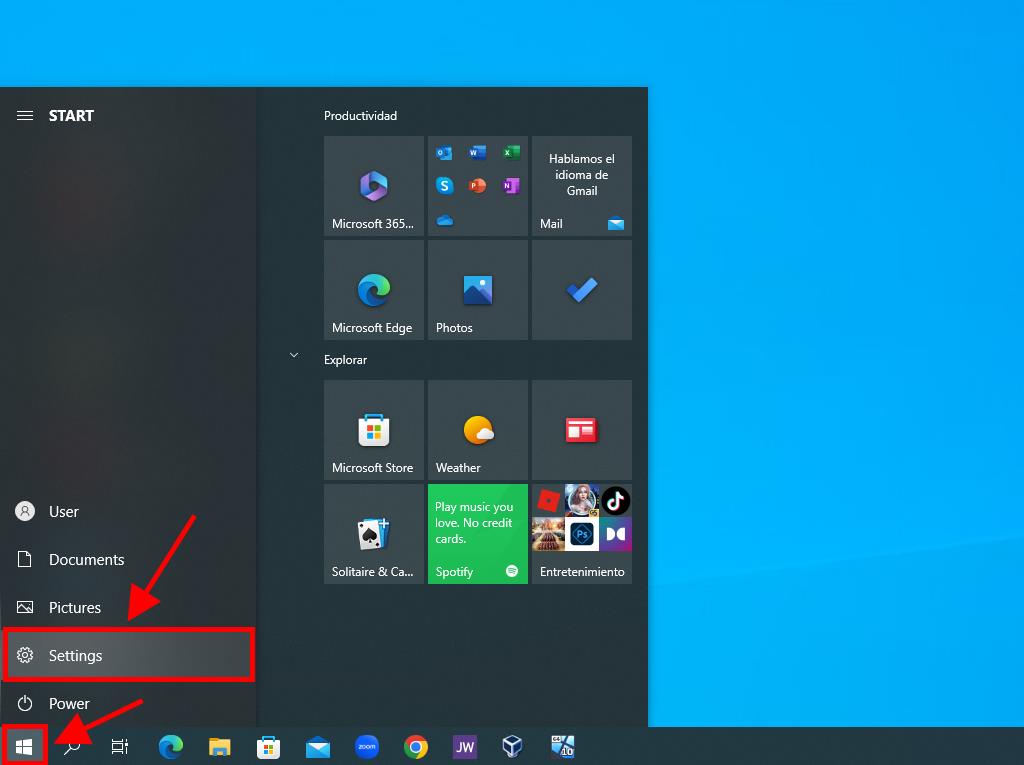This screenshot has width=1024, height=765.
Task: Open Settings from the Start menu
Action: click(x=128, y=656)
